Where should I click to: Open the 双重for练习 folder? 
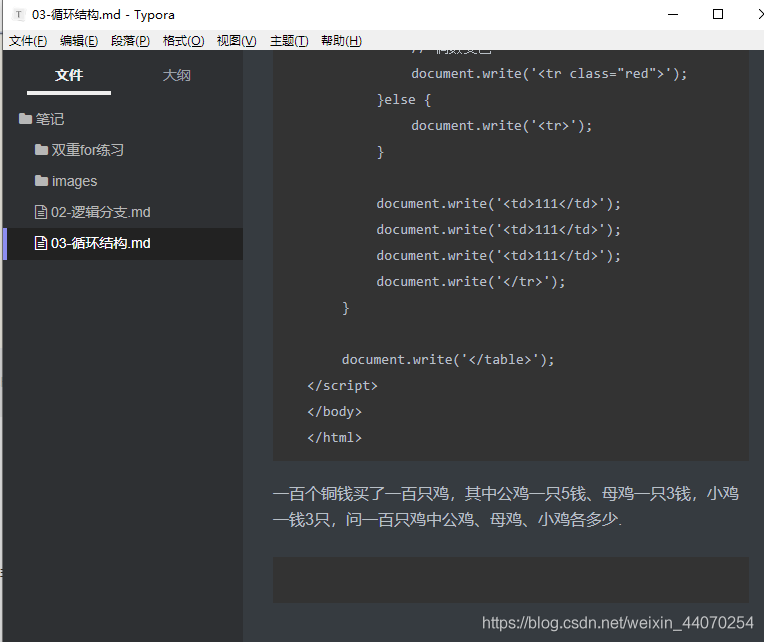tap(88, 150)
